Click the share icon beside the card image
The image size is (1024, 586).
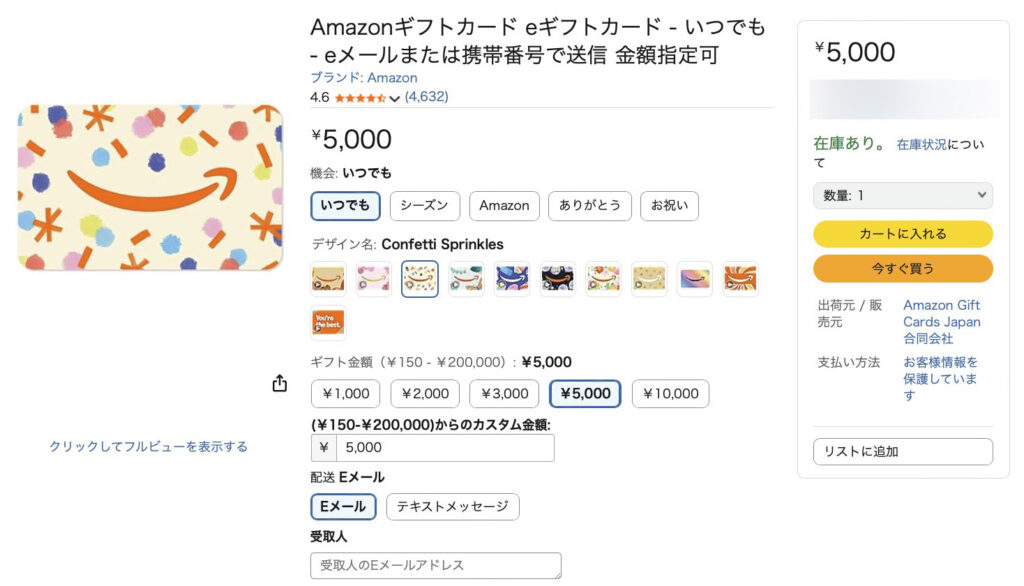coord(280,384)
